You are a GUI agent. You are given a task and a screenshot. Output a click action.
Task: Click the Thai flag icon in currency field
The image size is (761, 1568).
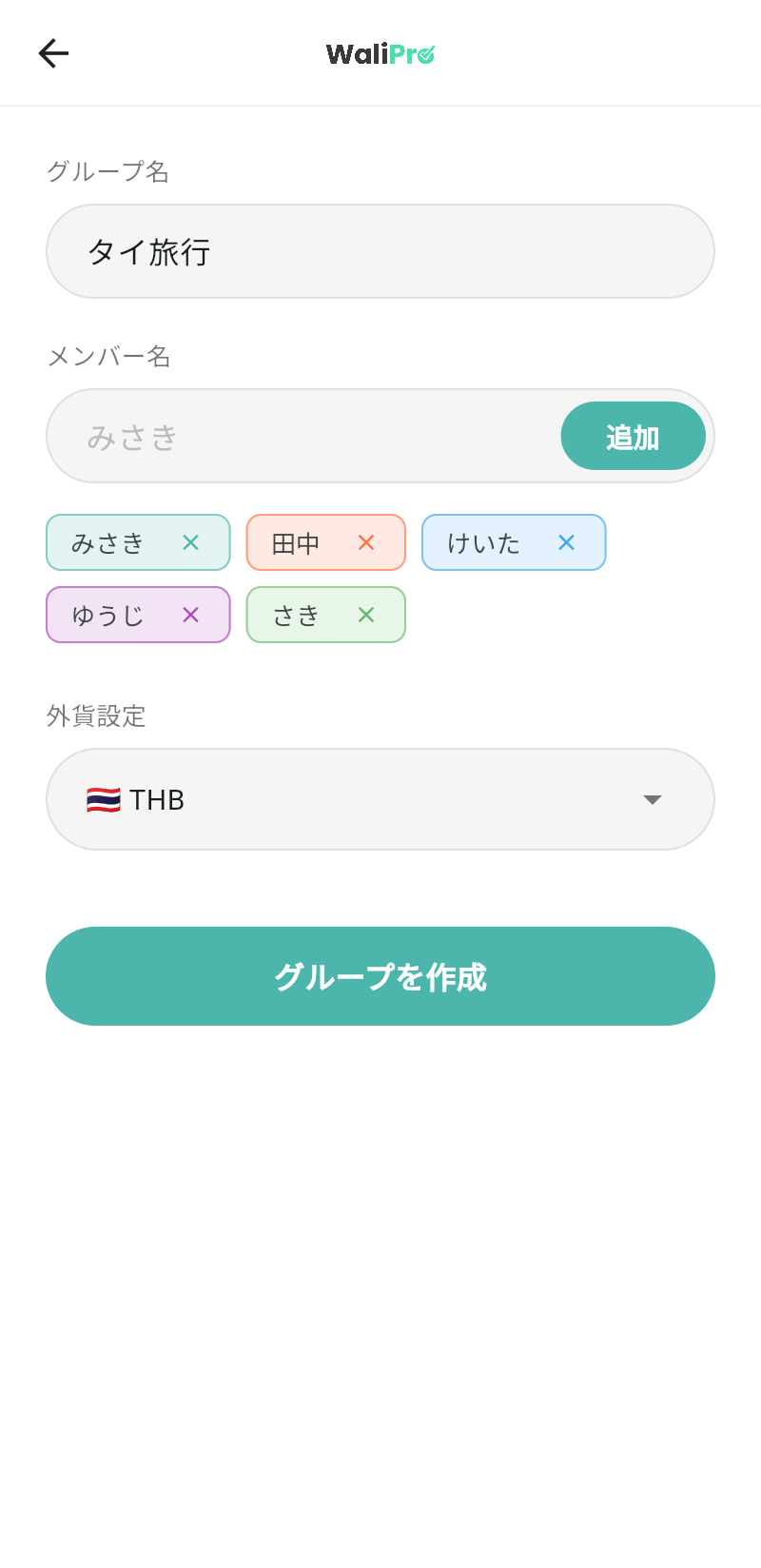(x=100, y=799)
